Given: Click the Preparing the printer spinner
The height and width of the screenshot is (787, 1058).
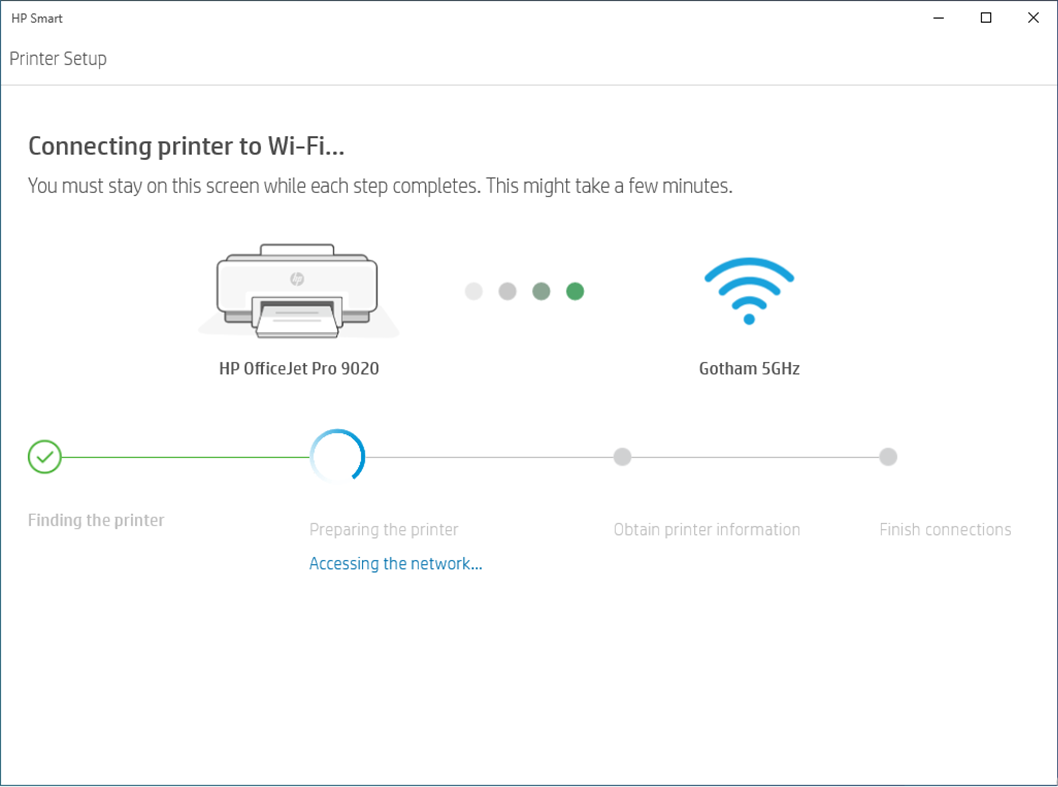Looking at the screenshot, I should [337, 456].
